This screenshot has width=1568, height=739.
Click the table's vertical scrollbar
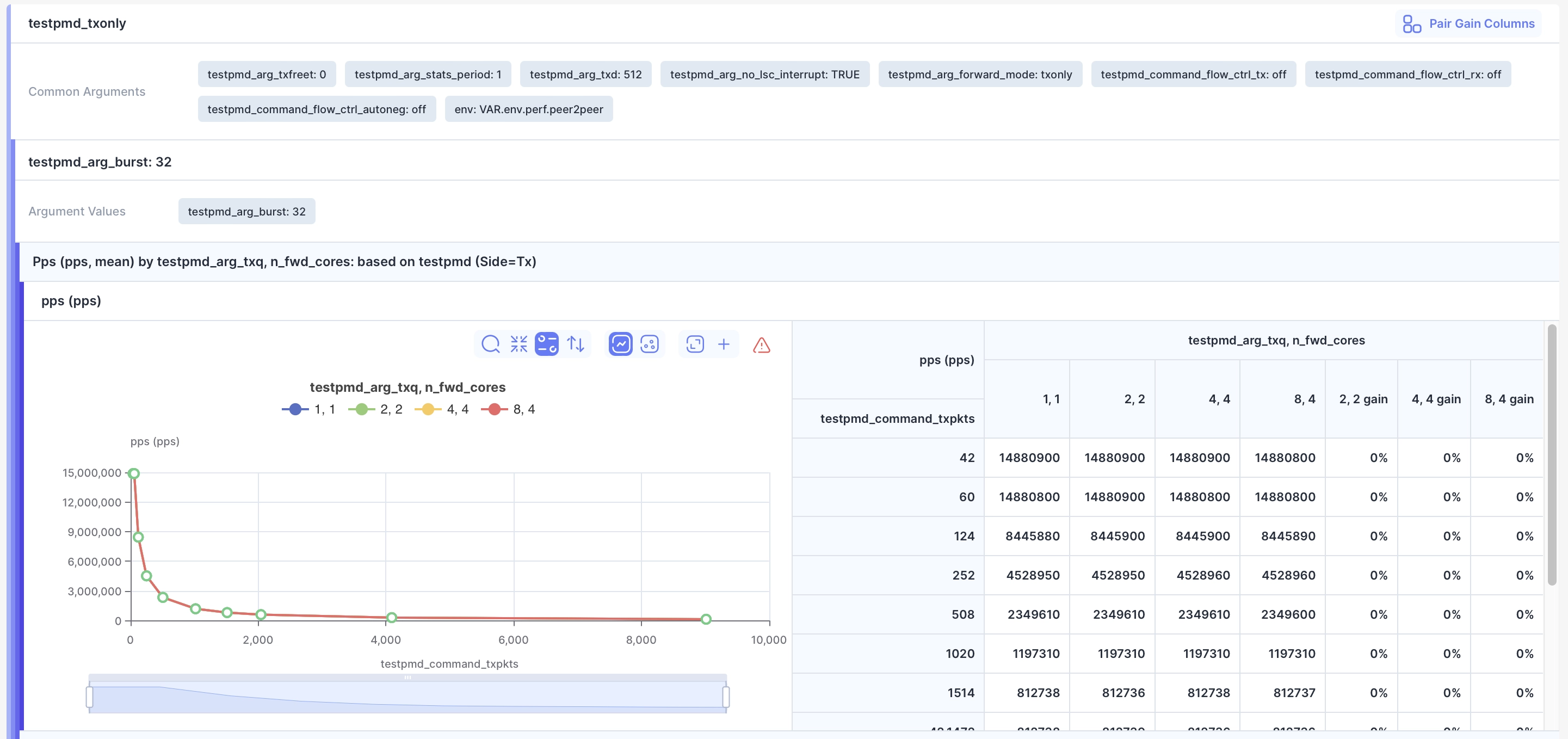1552,455
